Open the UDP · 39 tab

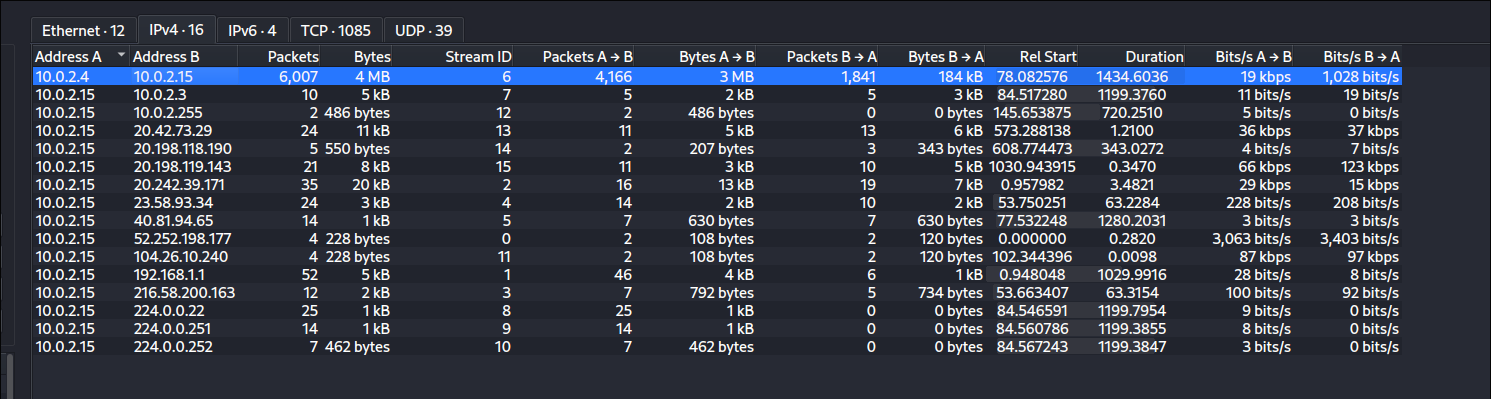(423, 30)
